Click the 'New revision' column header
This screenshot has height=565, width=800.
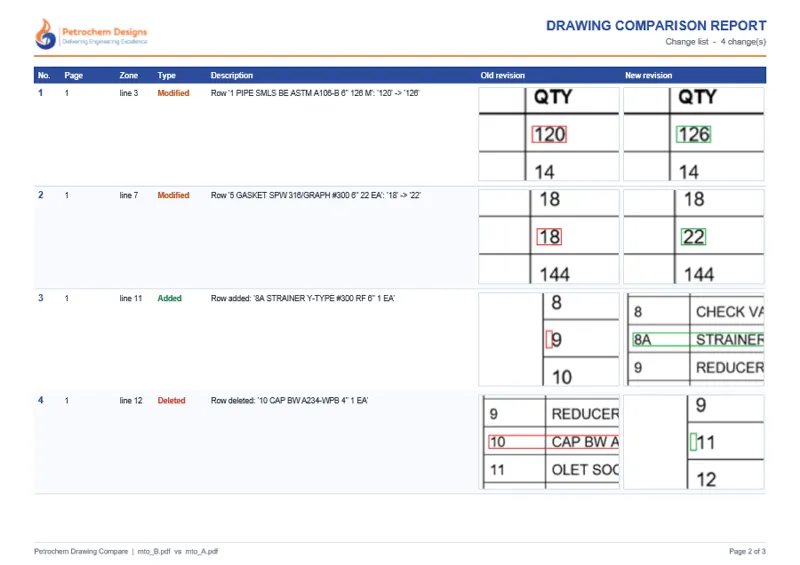click(x=648, y=75)
